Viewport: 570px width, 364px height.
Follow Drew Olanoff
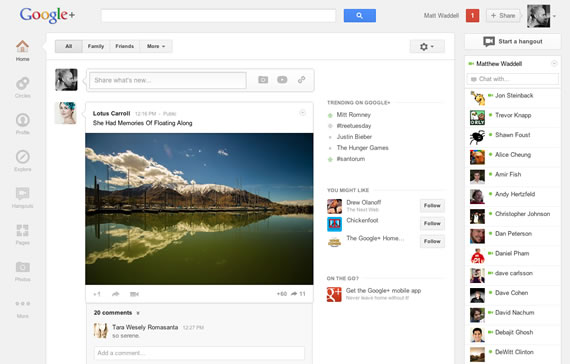[432, 205]
